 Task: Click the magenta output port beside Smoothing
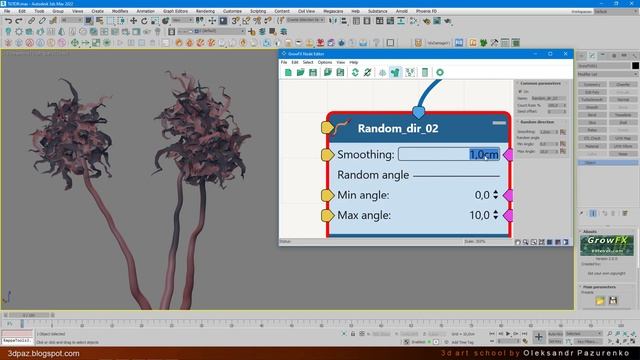(x=508, y=155)
